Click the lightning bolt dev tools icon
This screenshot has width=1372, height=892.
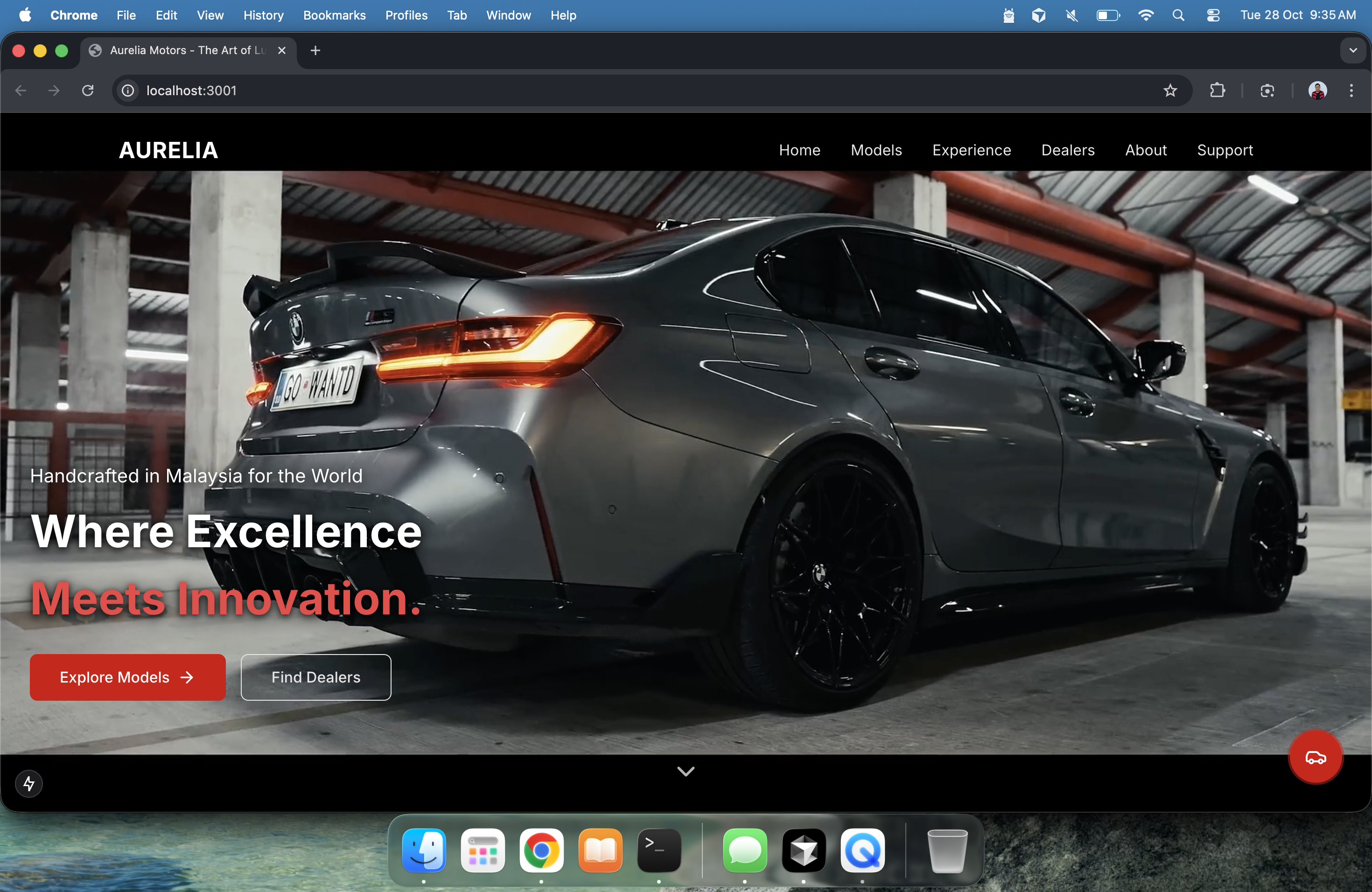(29, 783)
